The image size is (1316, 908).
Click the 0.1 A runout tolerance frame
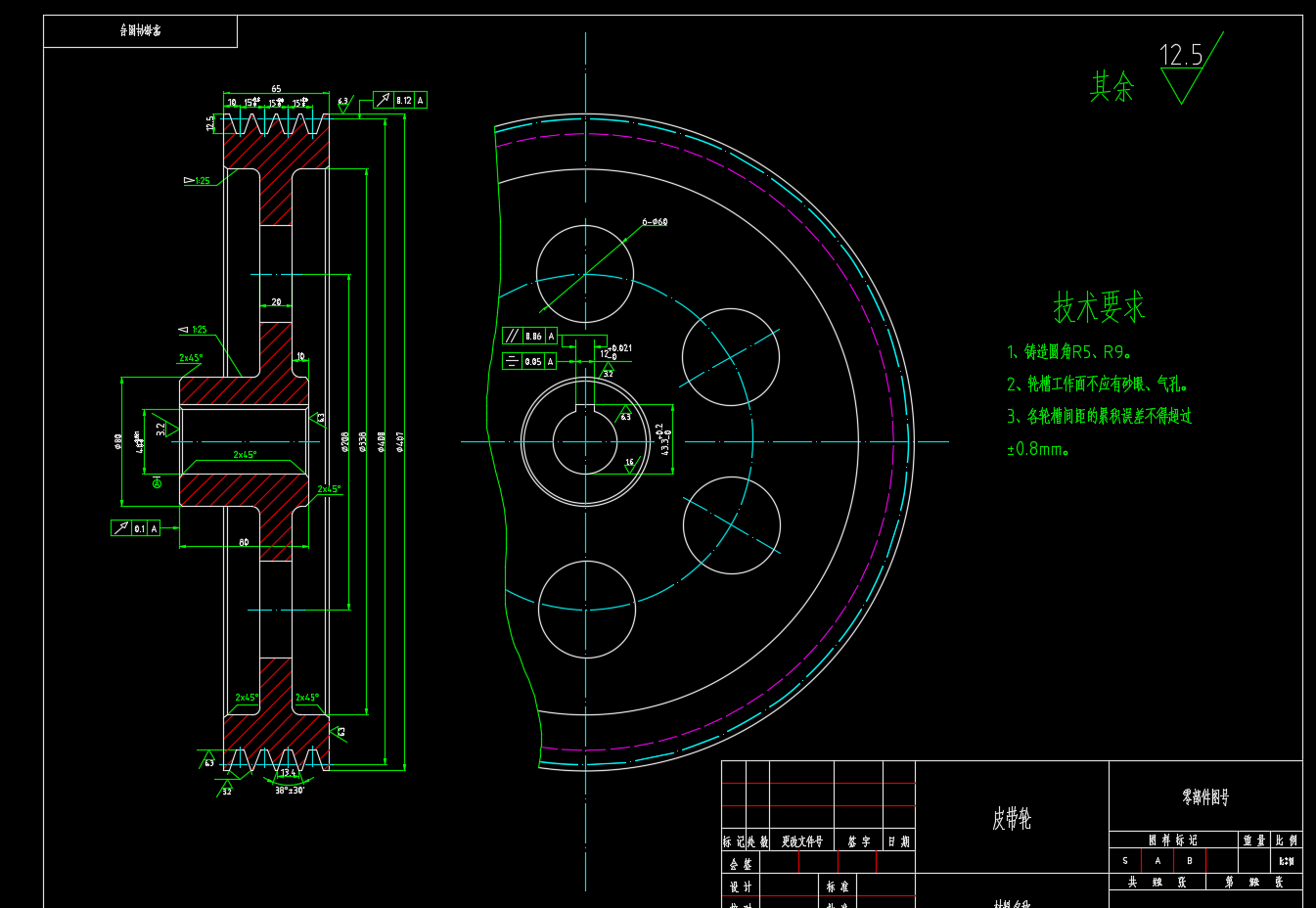click(x=135, y=527)
